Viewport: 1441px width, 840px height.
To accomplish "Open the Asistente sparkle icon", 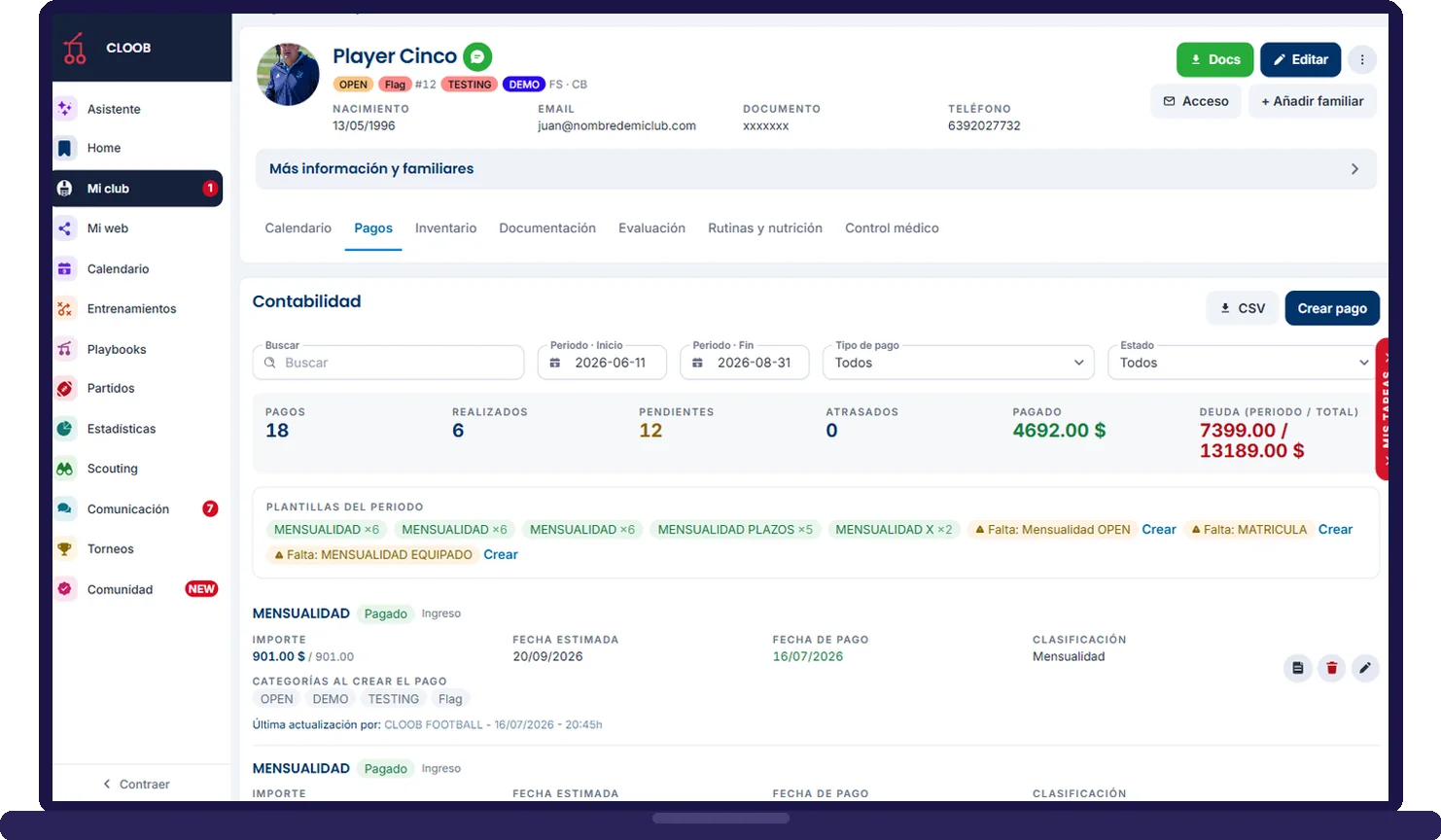I will (65, 108).
